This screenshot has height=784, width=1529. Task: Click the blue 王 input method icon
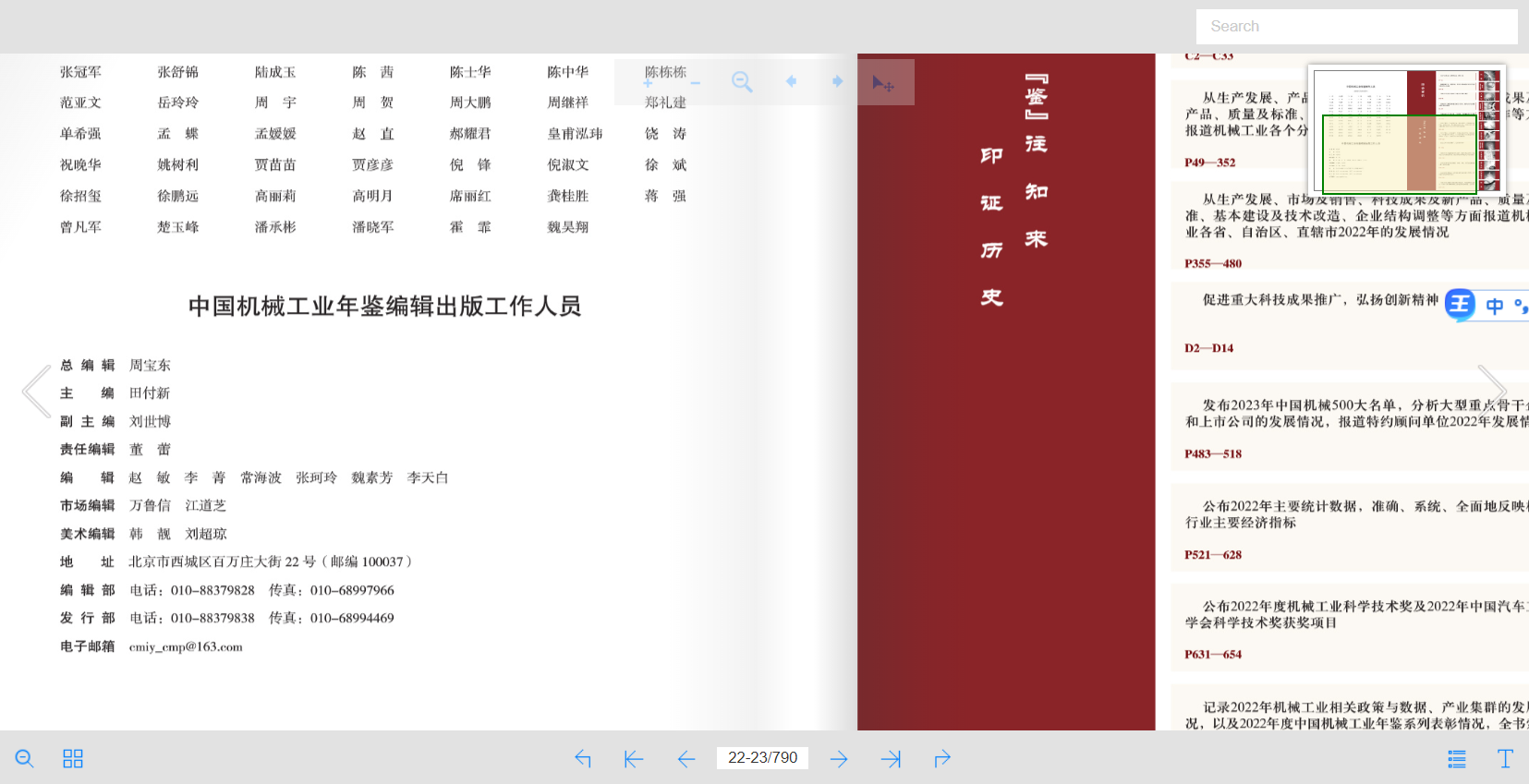tap(1461, 304)
